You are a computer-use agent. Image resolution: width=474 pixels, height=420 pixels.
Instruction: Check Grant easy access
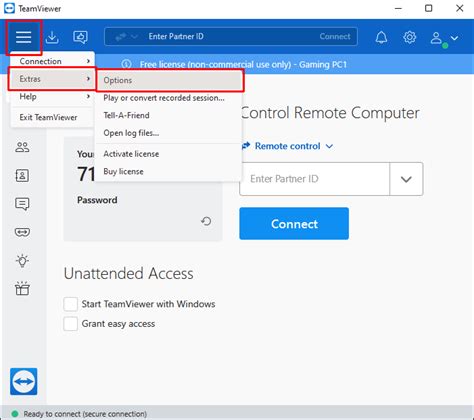71,324
